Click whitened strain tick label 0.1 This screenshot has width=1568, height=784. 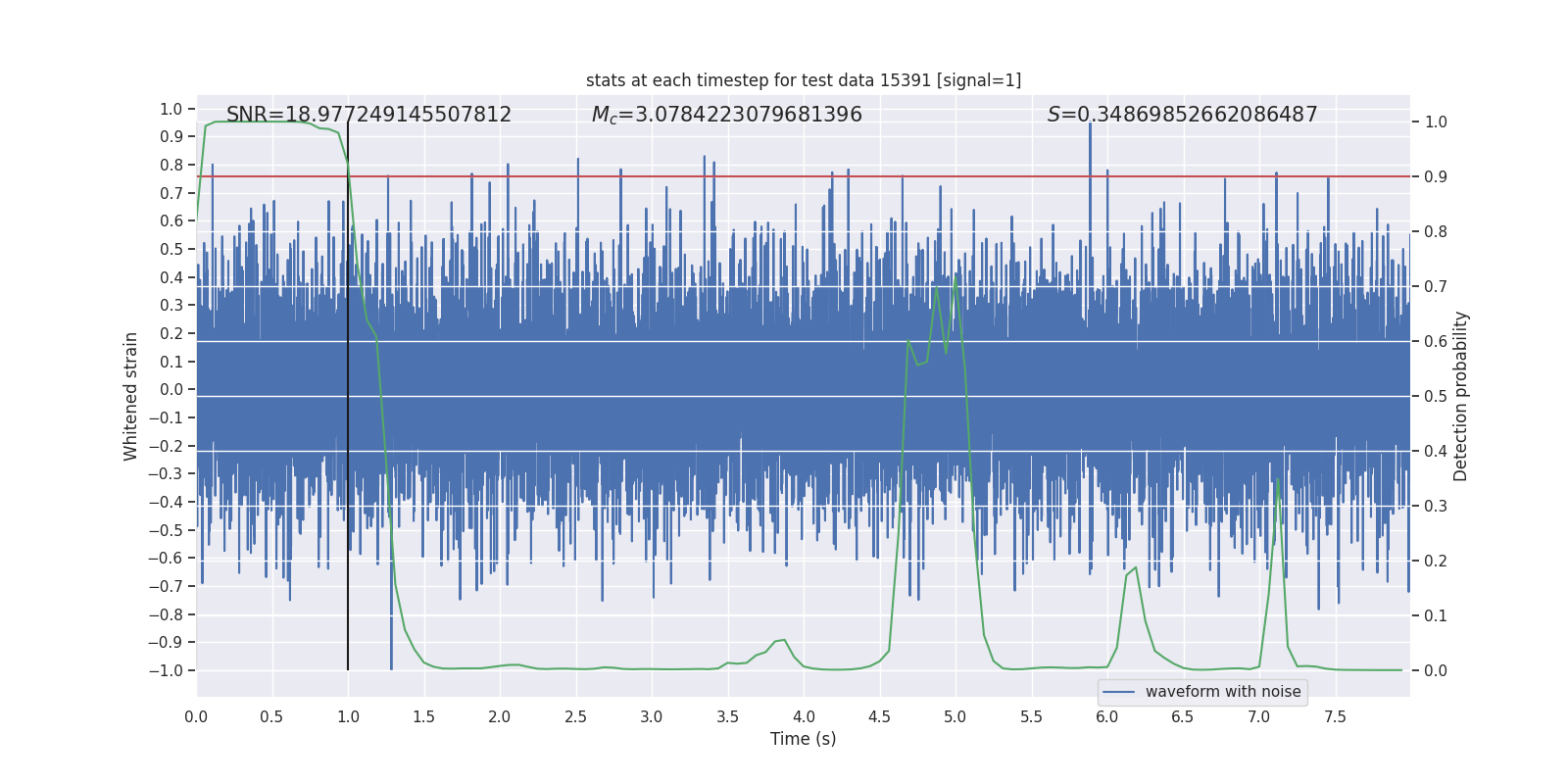click(171, 362)
